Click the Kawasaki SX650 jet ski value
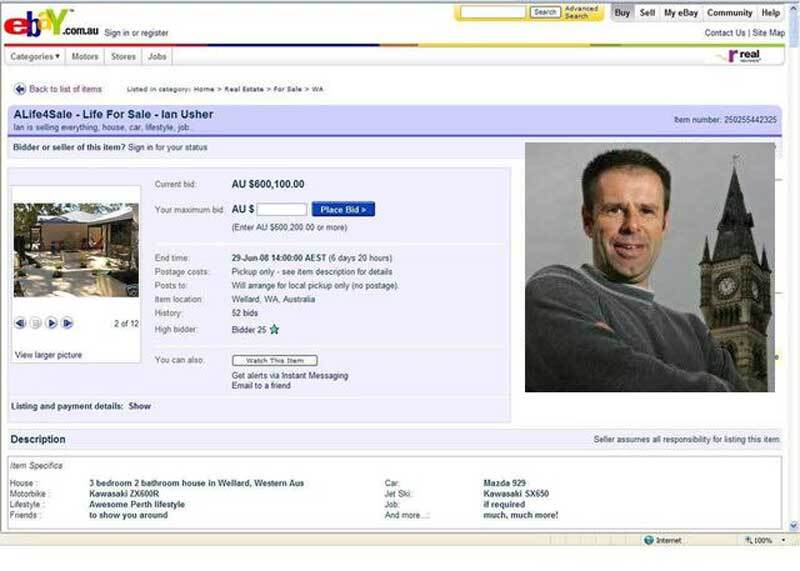Screen dimensions: 800x571 click(x=516, y=494)
